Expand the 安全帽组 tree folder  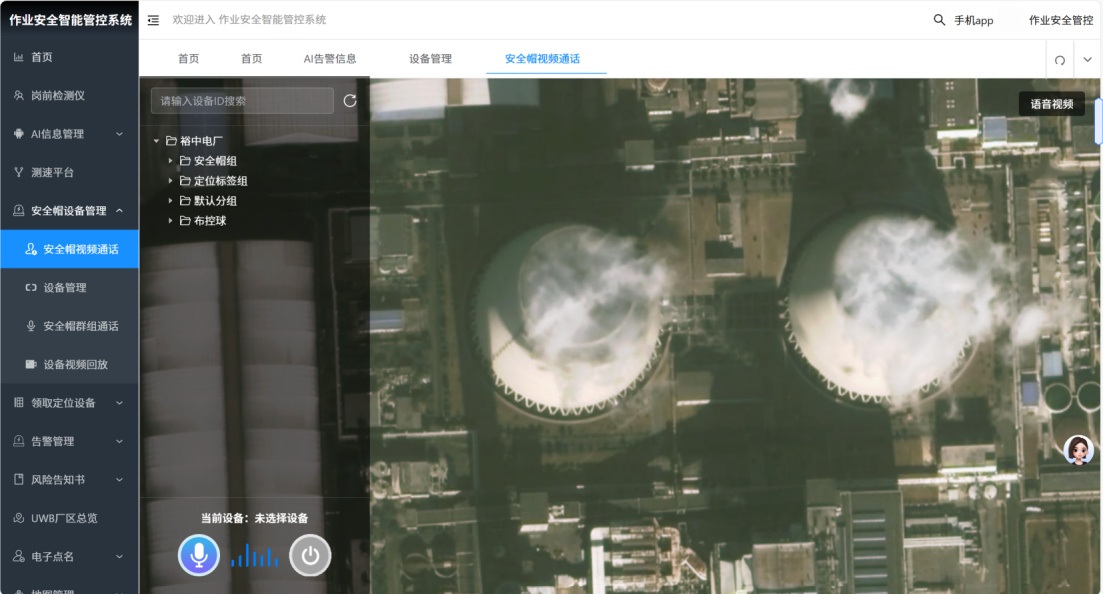171,161
